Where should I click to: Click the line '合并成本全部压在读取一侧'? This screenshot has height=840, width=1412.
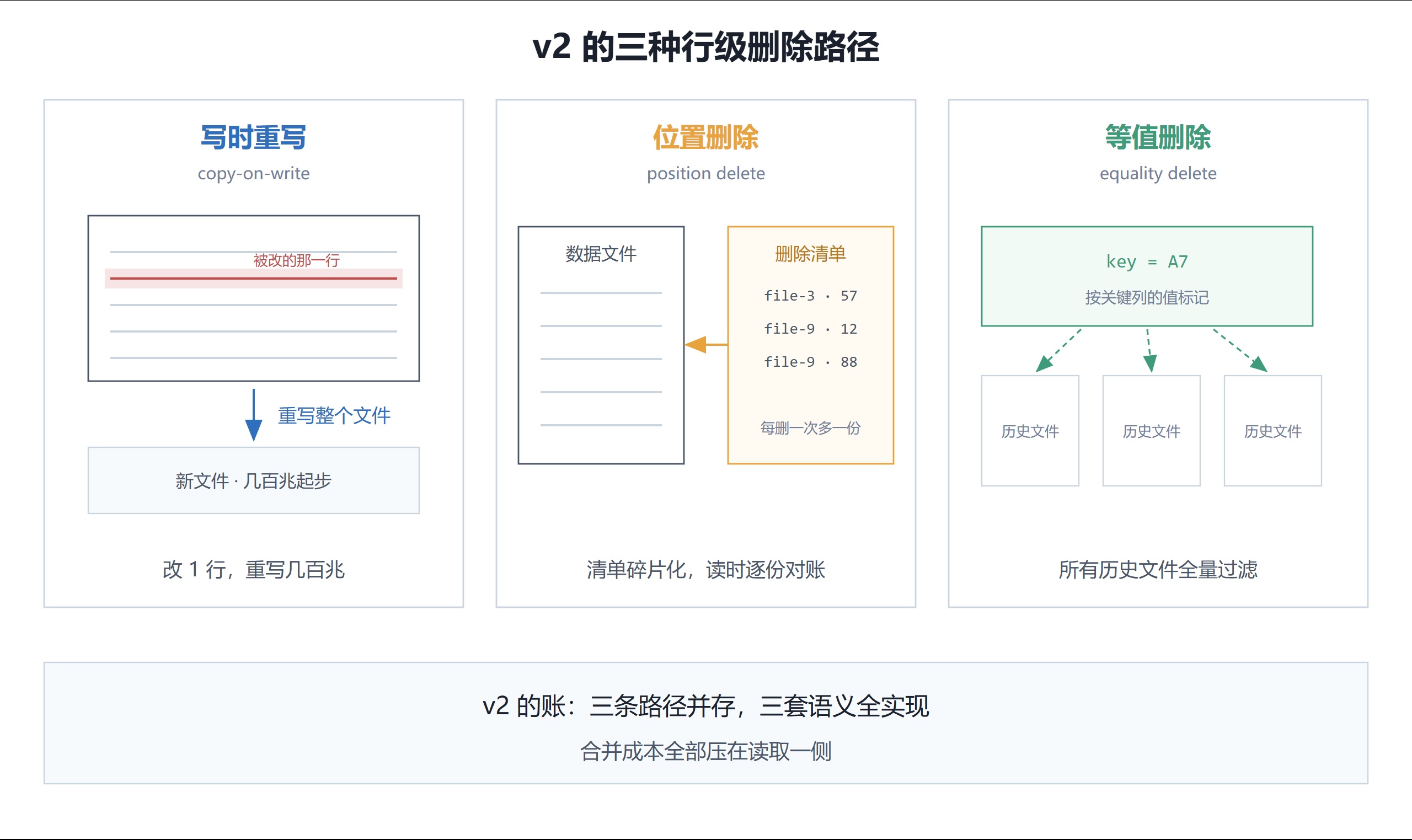[705, 752]
